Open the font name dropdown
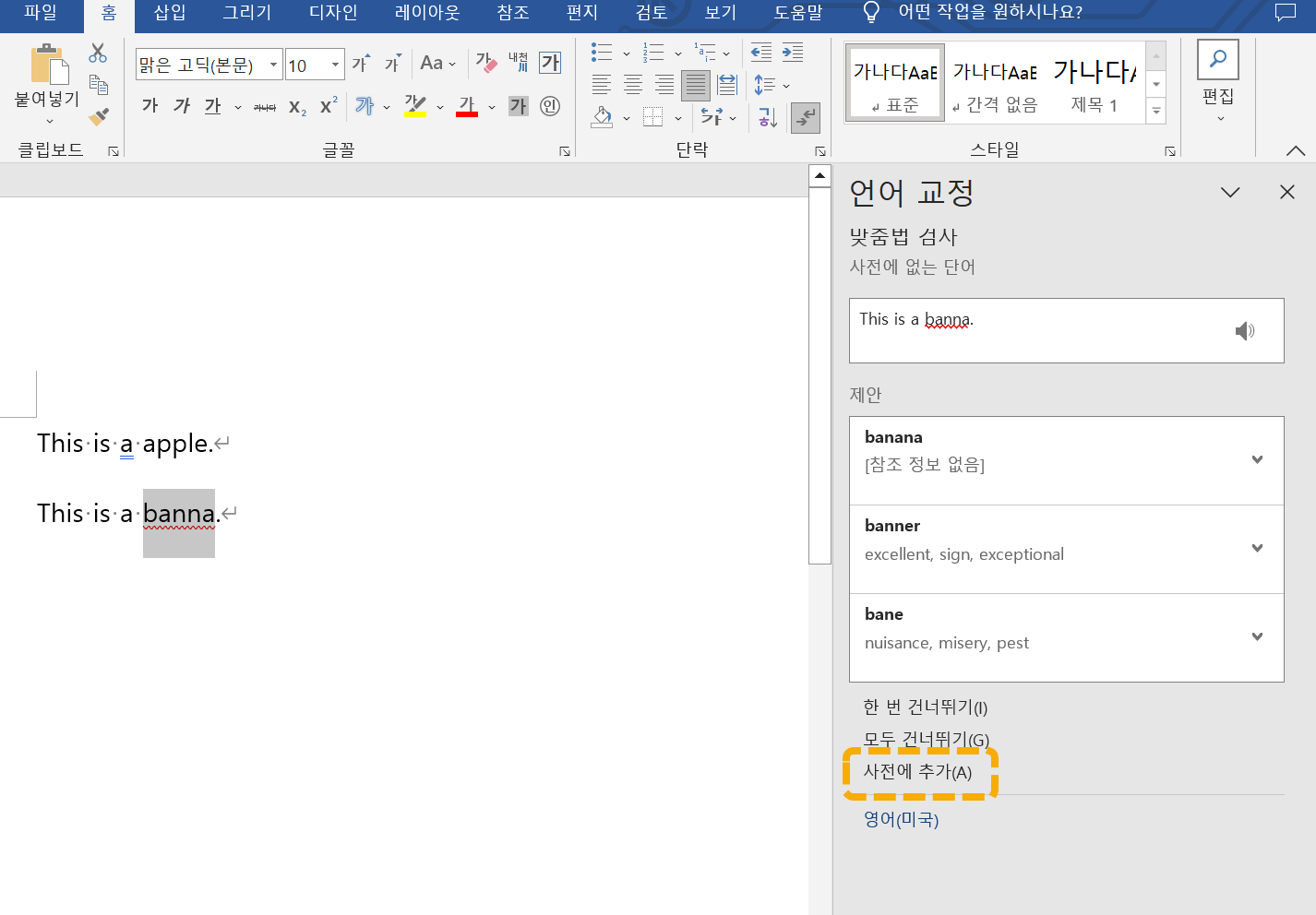This screenshot has height=915, width=1316. point(272,65)
